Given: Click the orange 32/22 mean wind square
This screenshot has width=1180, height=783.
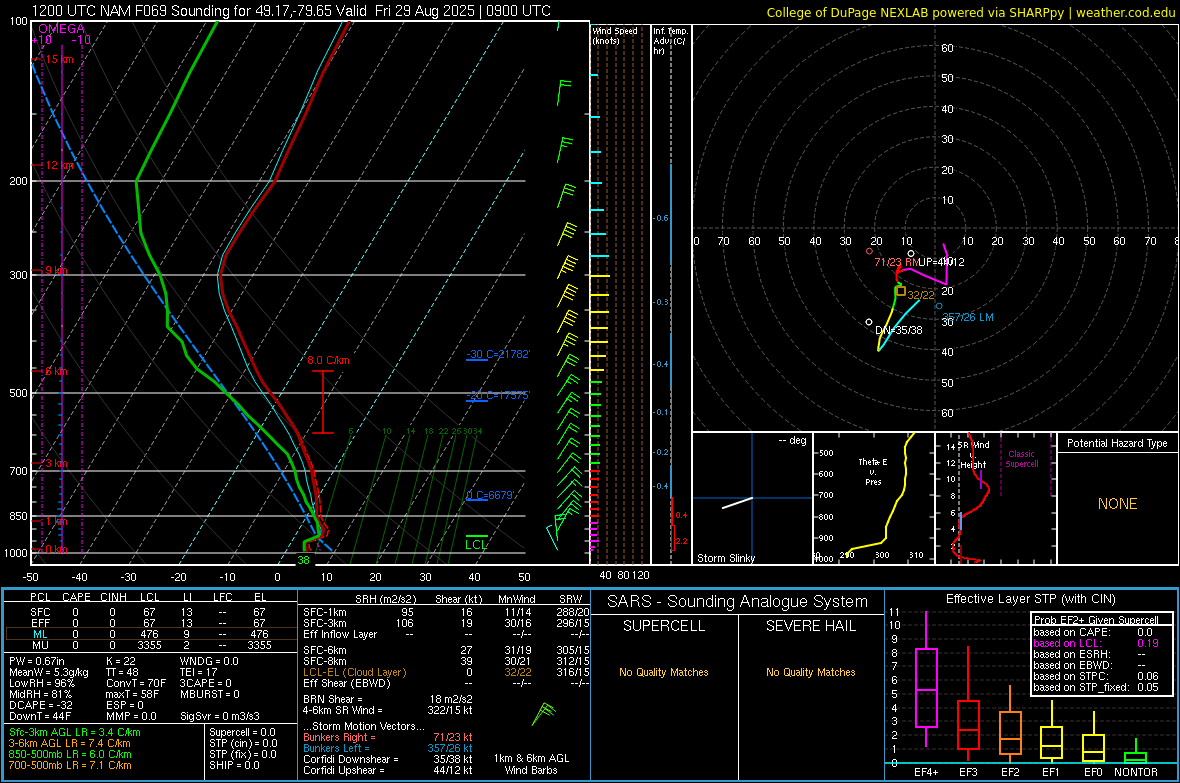Looking at the screenshot, I should (x=901, y=291).
